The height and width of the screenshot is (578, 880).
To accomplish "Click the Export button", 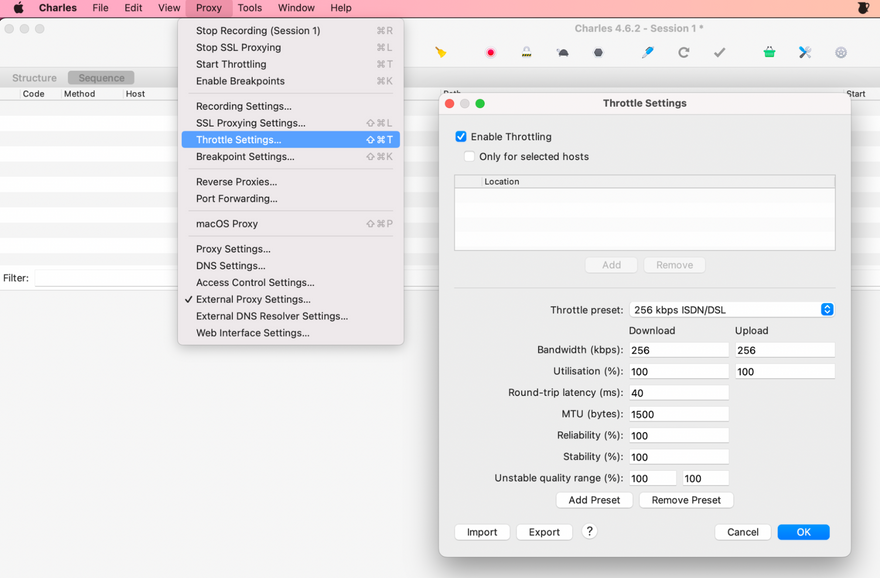I will [x=544, y=532].
